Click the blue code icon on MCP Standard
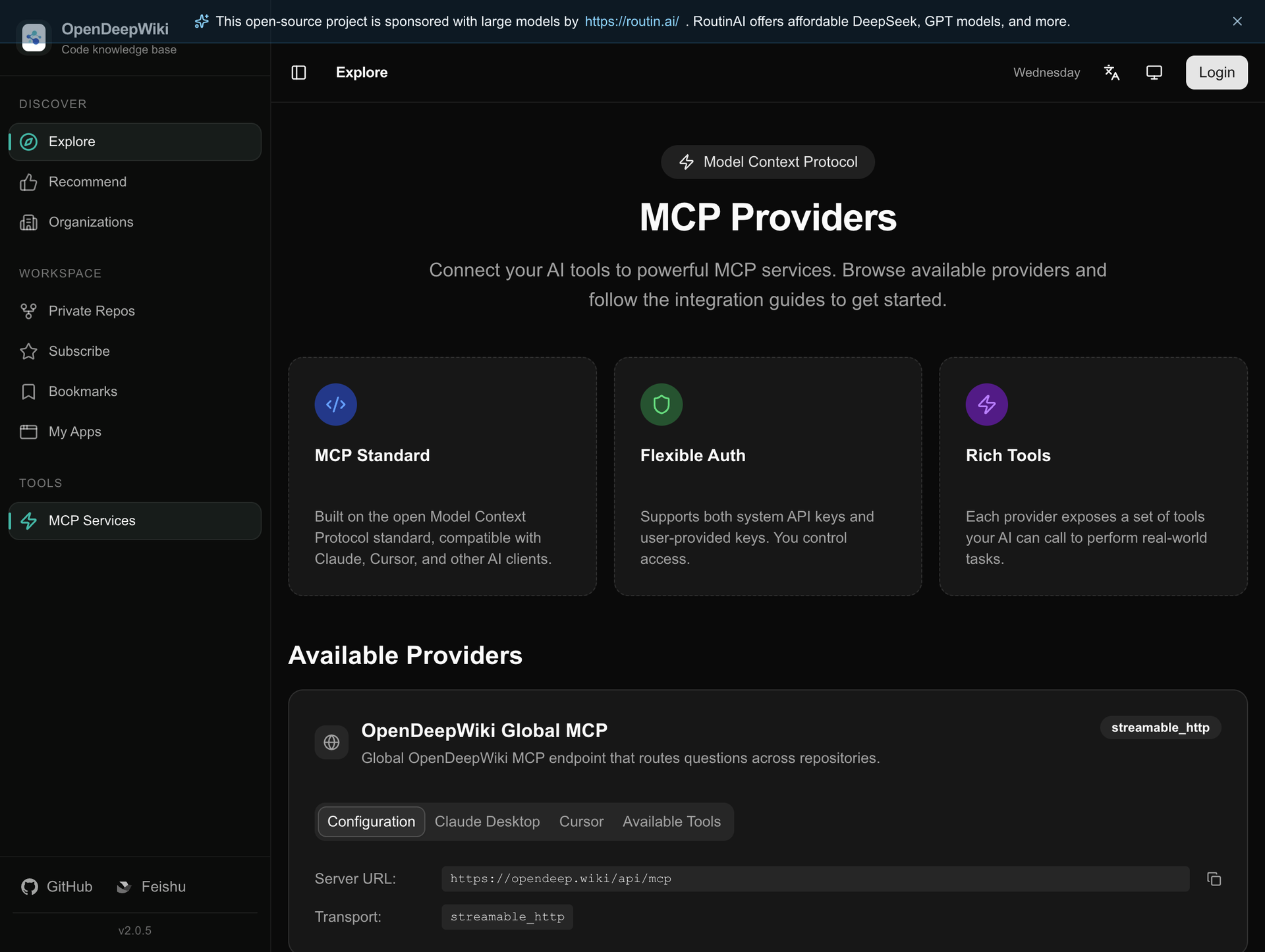 click(336, 405)
